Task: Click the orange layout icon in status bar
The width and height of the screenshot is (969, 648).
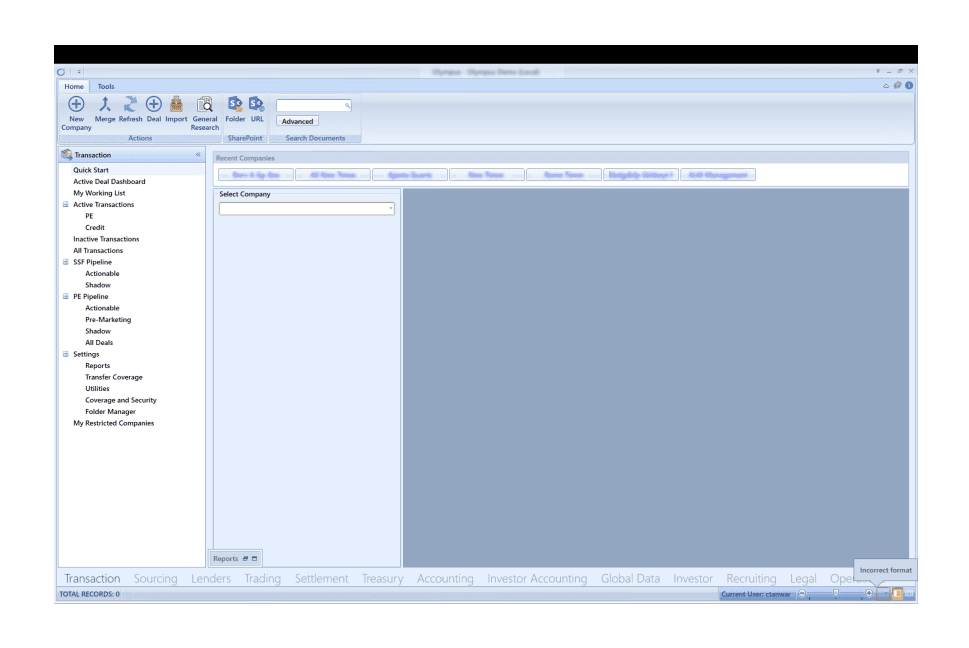Action: point(897,594)
